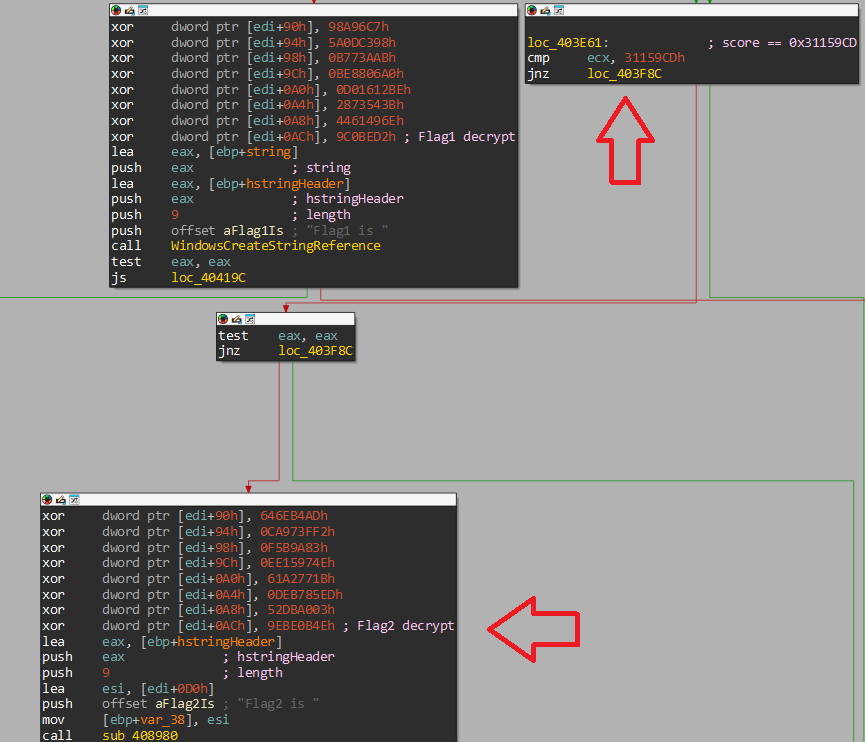Select the xor value 0CA973FF2h
This screenshot has width=865, height=742.
[x=298, y=532]
